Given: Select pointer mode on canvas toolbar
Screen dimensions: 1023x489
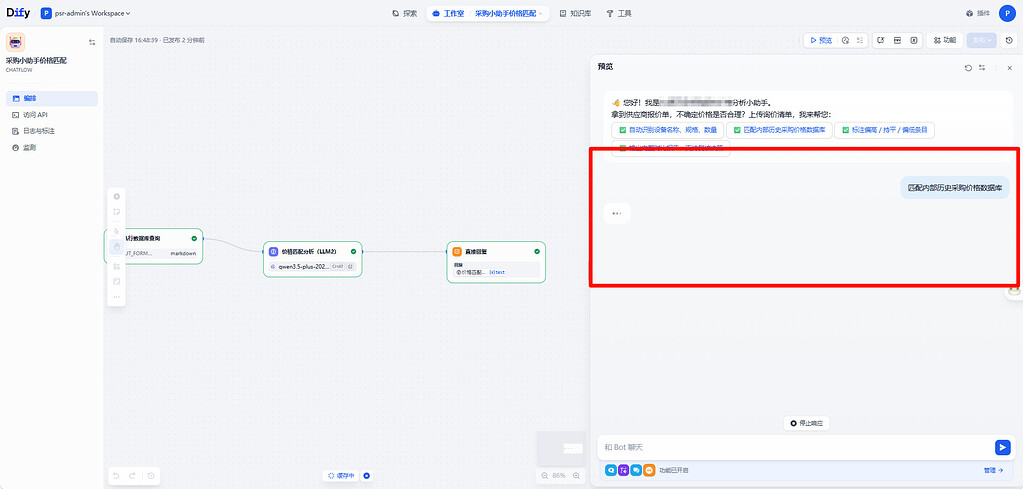Looking at the screenshot, I should point(117,231).
